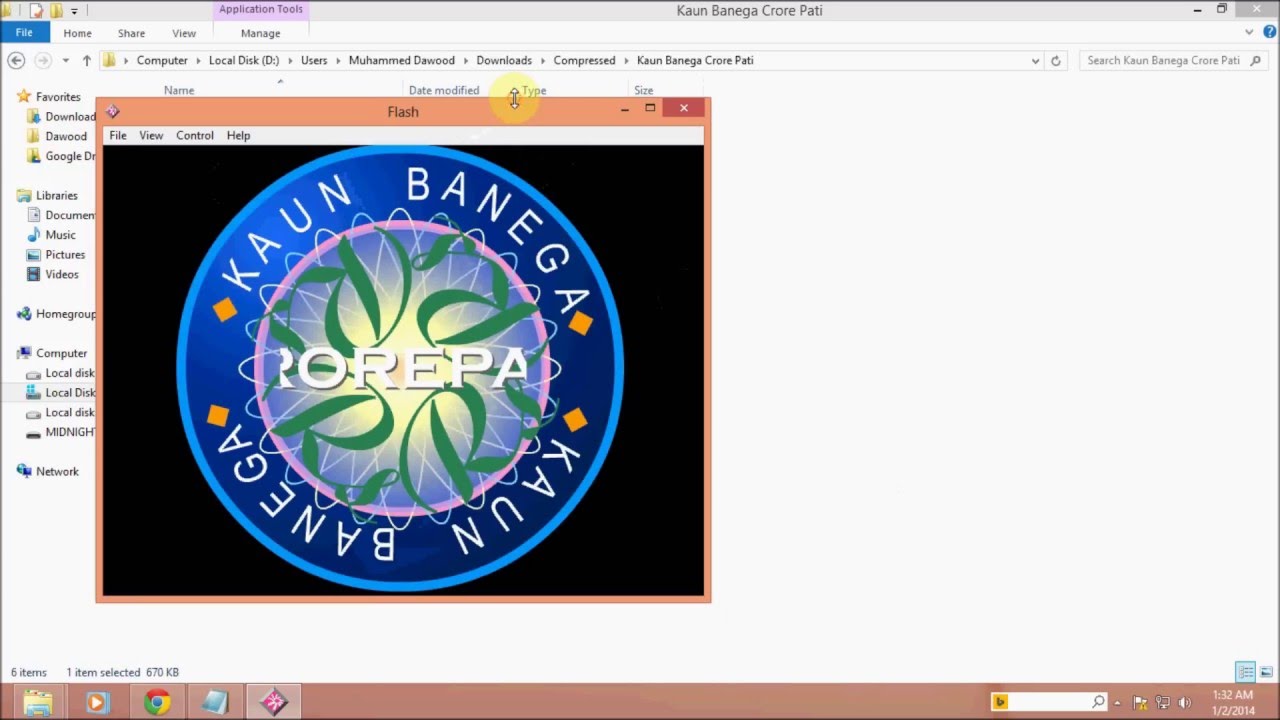The height and width of the screenshot is (720, 1280).
Task: Click the Bing search box on taskbar
Action: click(x=1050, y=702)
